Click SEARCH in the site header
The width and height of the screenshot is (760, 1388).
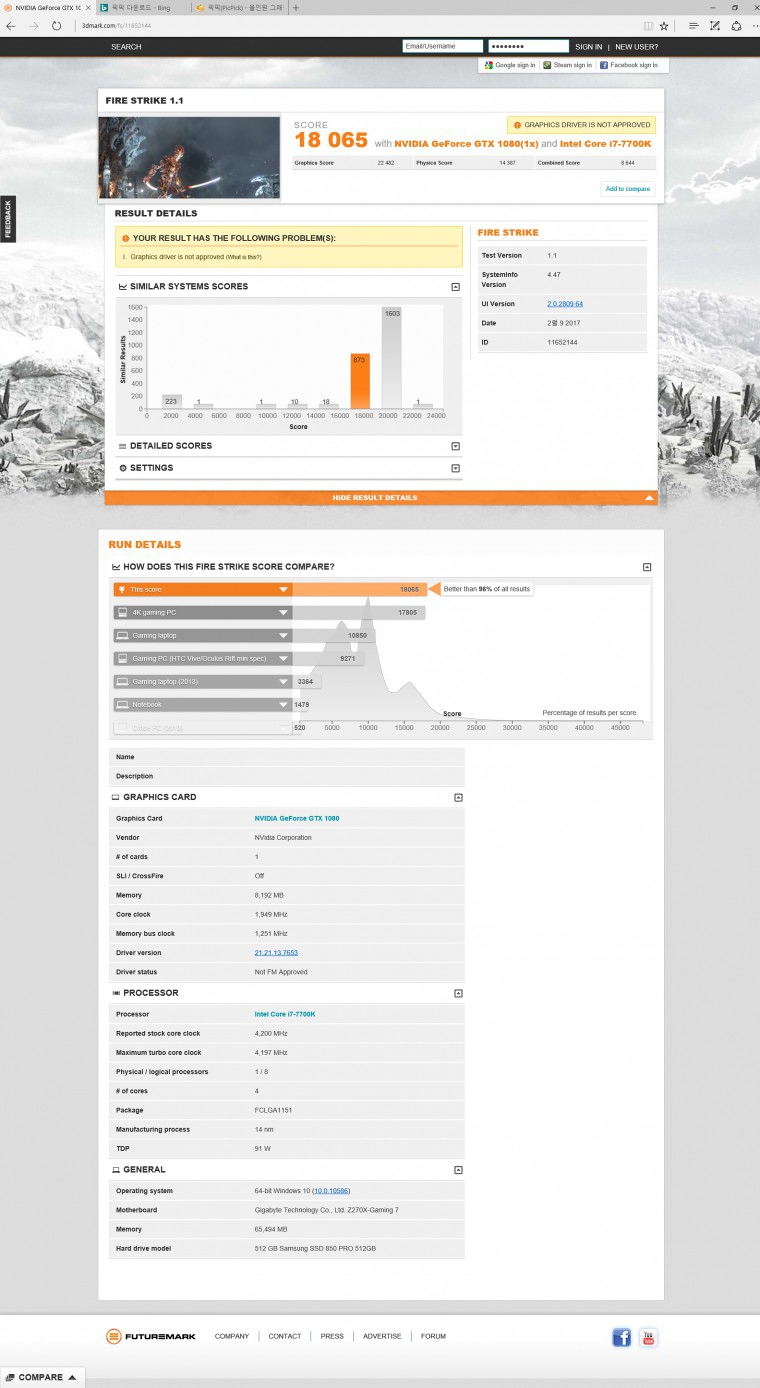(x=126, y=46)
